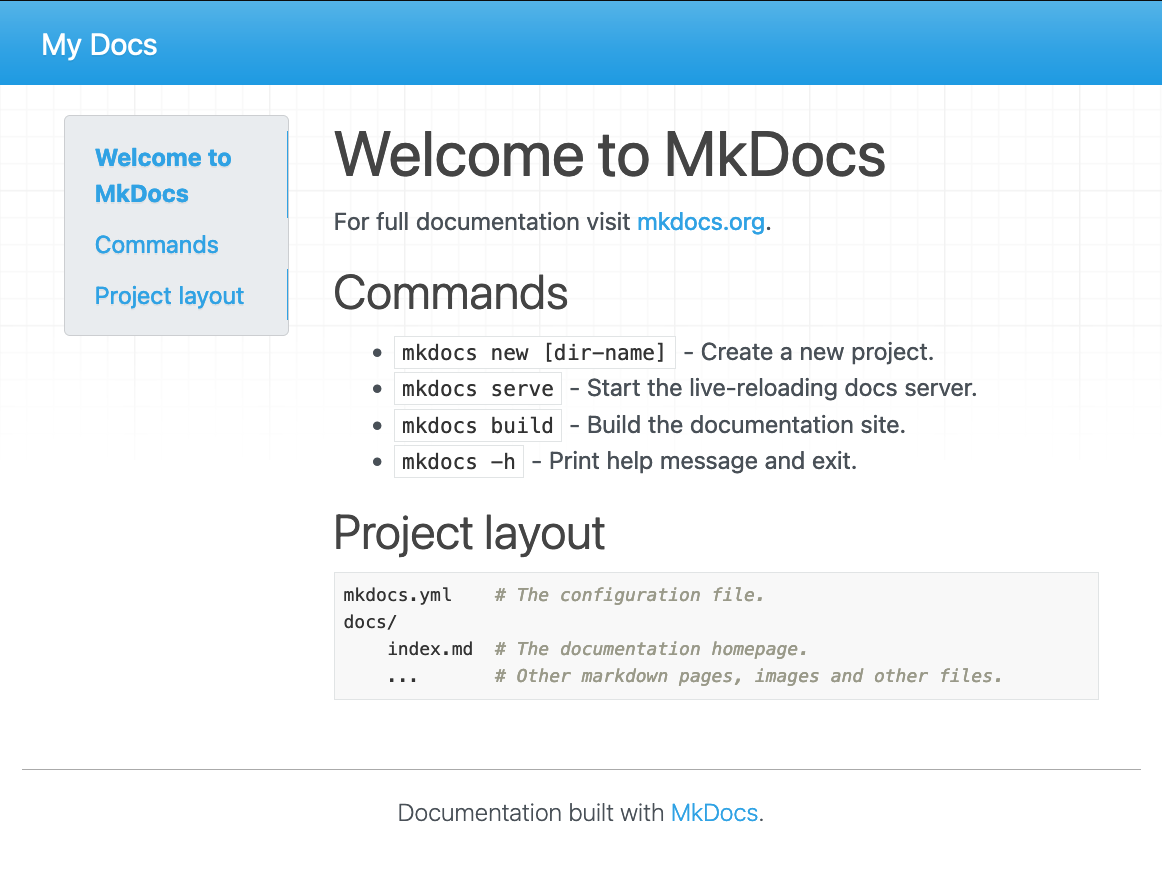Click the Welcome to MkDocs heading
The height and width of the screenshot is (871, 1162).
[610, 156]
